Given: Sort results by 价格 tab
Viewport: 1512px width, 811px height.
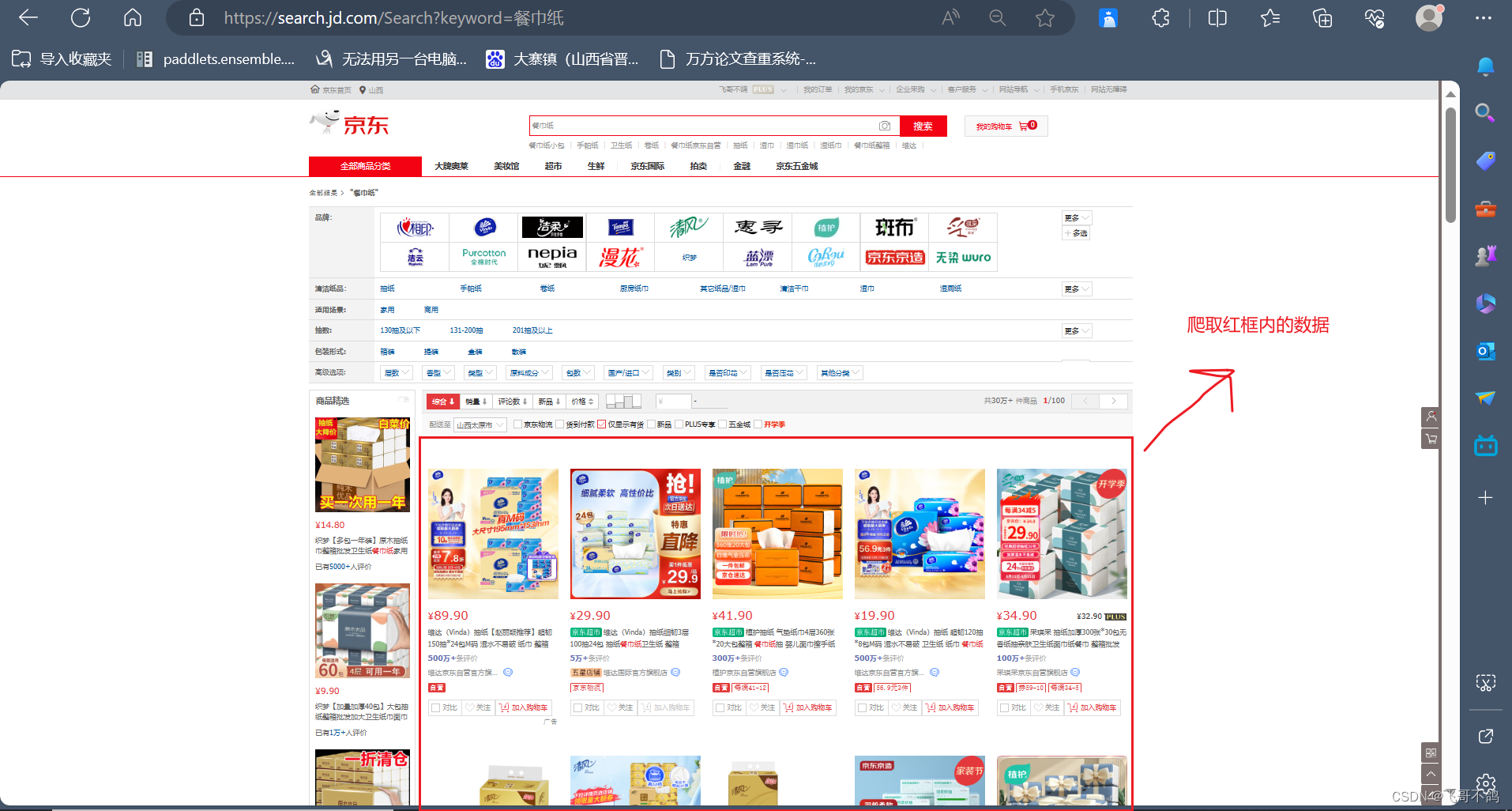Looking at the screenshot, I should [582, 402].
